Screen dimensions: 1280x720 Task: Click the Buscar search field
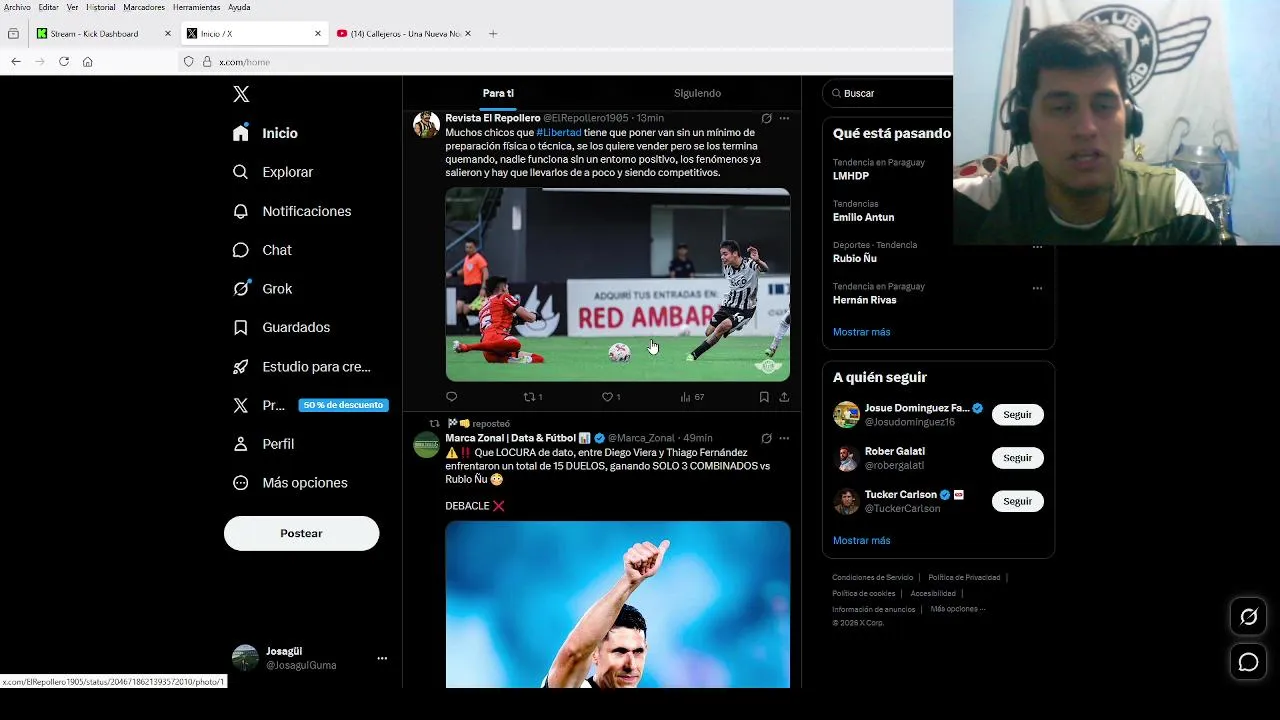(x=890, y=93)
